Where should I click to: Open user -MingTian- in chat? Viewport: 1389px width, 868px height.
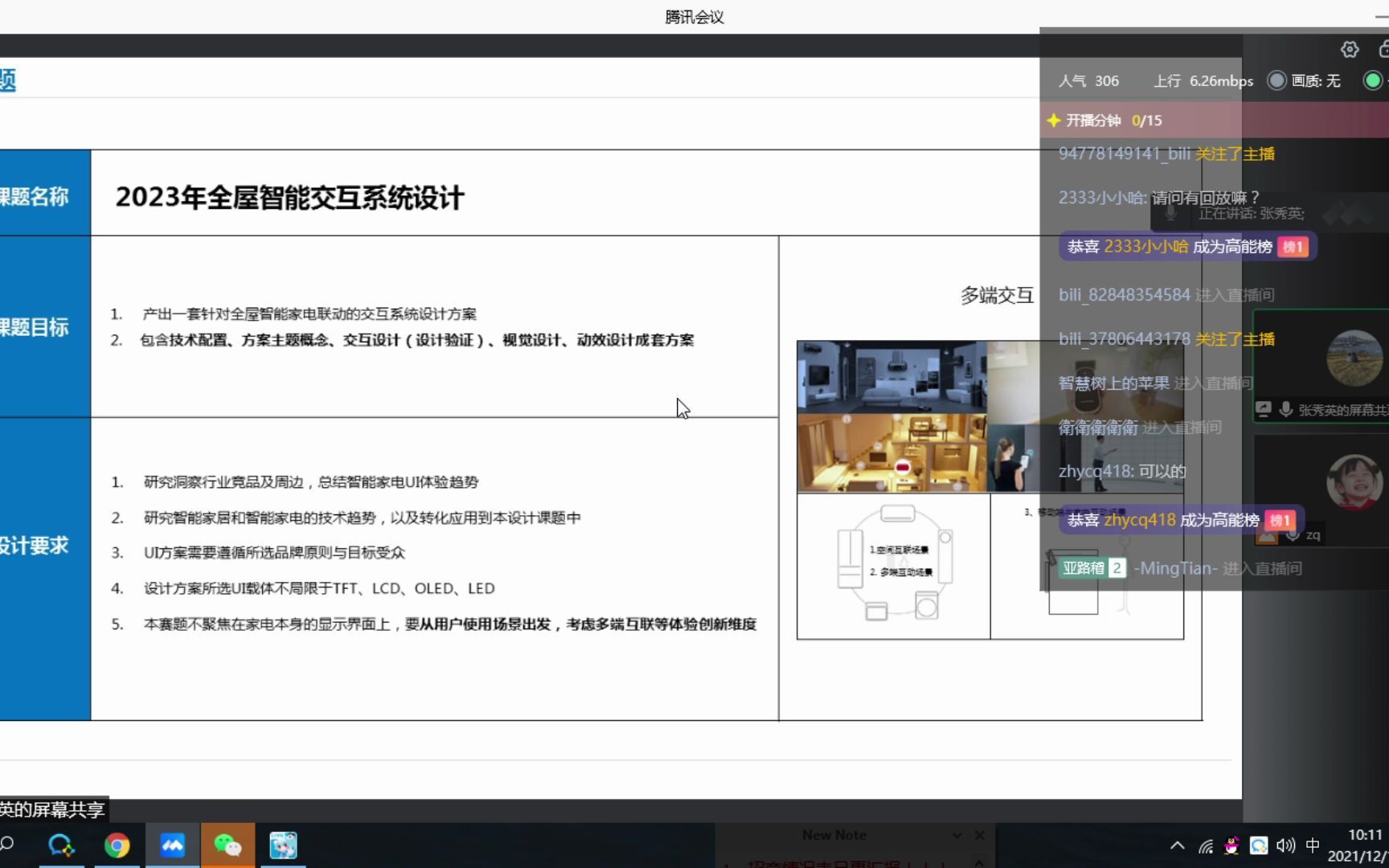click(x=1175, y=568)
